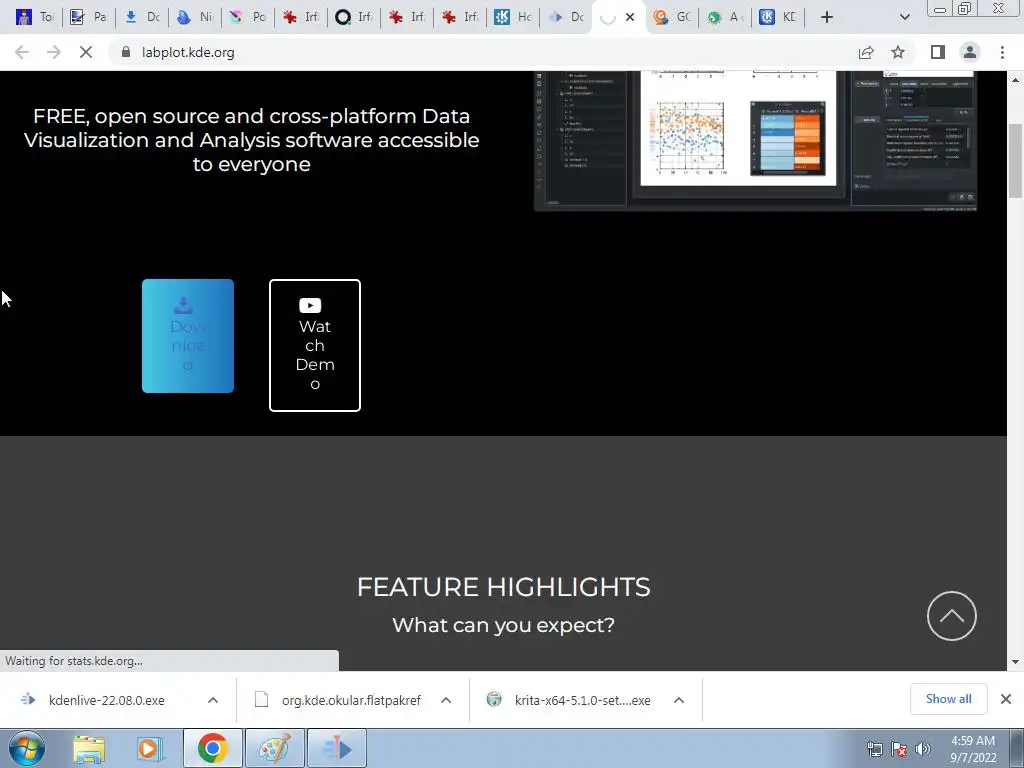This screenshot has width=1024, height=768.
Task: Click the browser back arrow
Action: [x=22, y=52]
